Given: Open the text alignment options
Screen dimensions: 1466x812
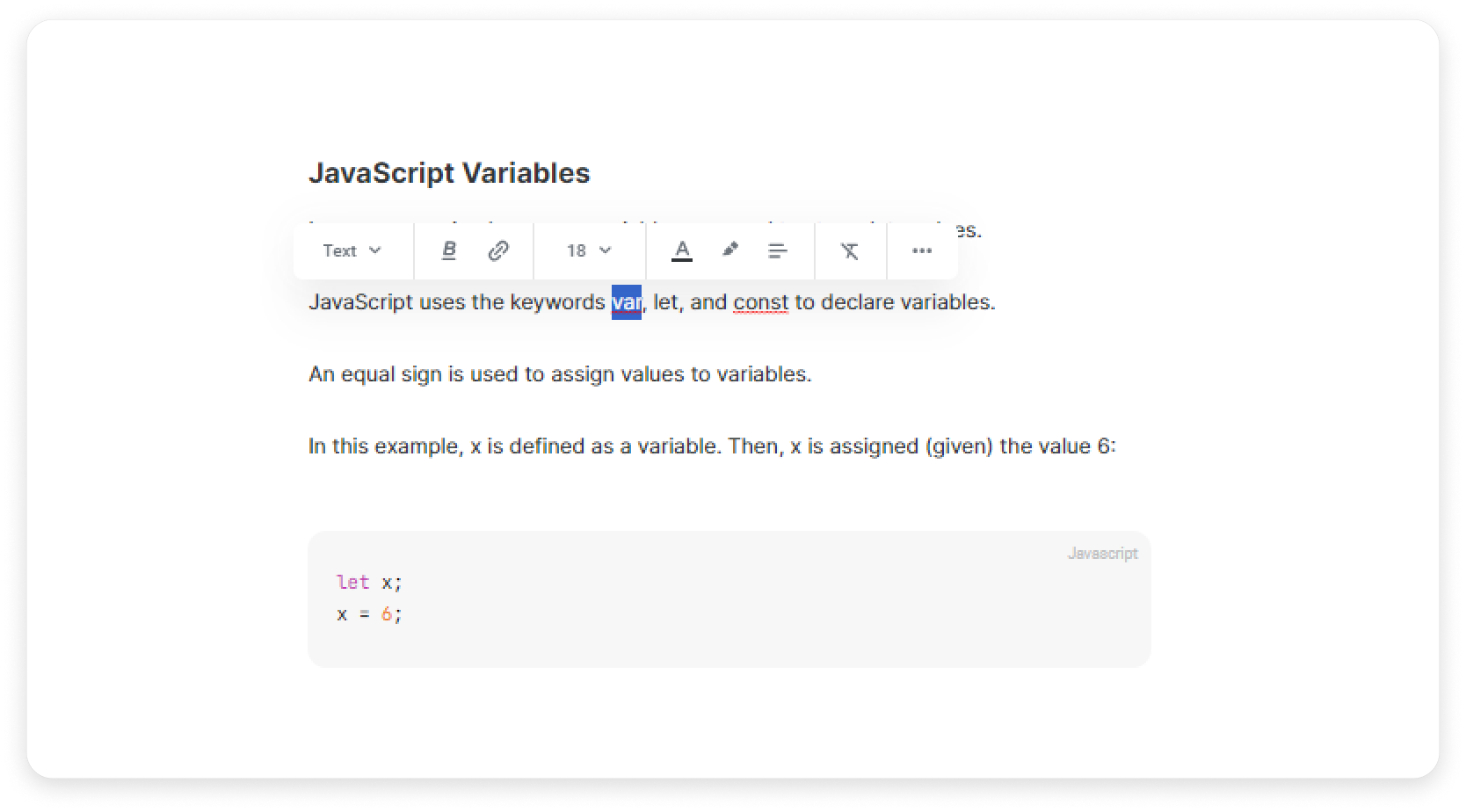Looking at the screenshot, I should (777, 250).
